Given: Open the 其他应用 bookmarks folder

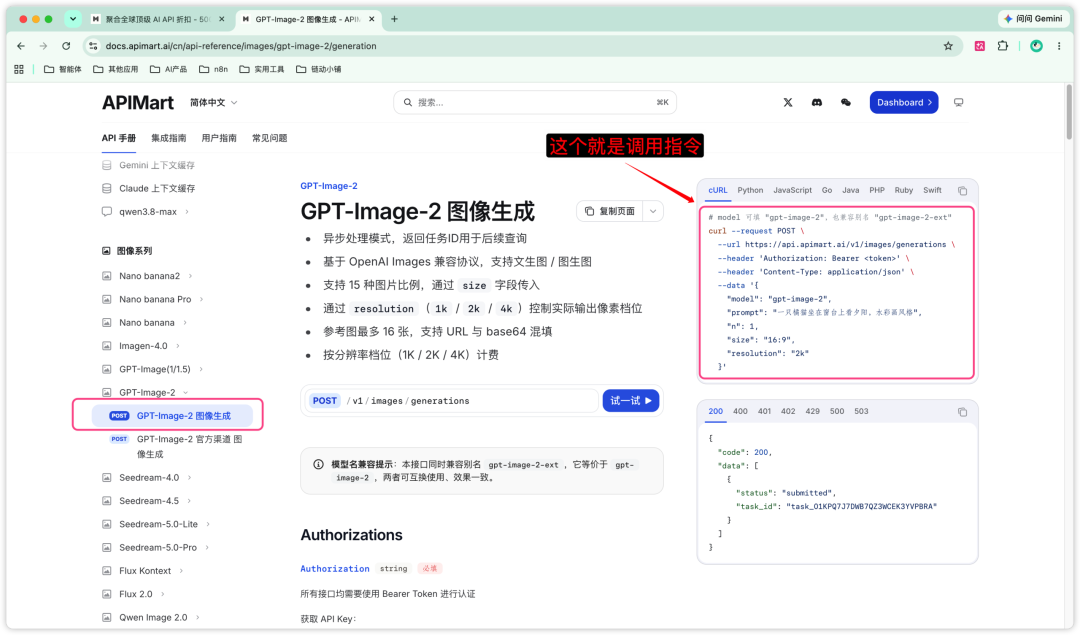Looking at the screenshot, I should [x=116, y=70].
